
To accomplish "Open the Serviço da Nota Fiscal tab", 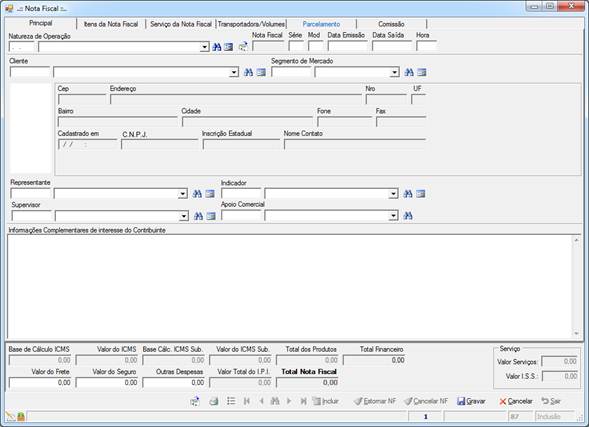I will click(x=181, y=24).
